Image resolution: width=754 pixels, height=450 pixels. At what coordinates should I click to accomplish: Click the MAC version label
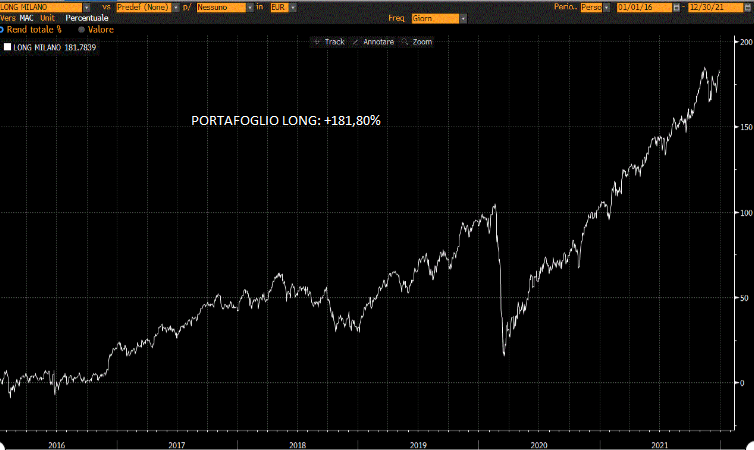(x=27, y=19)
